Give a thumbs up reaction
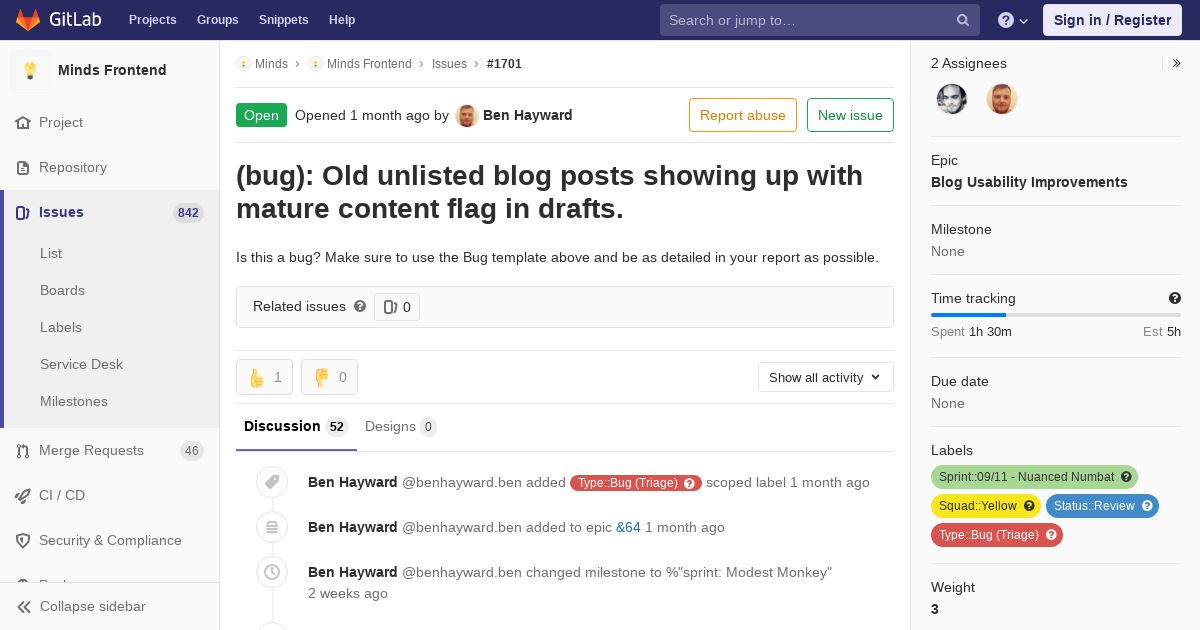 (264, 377)
